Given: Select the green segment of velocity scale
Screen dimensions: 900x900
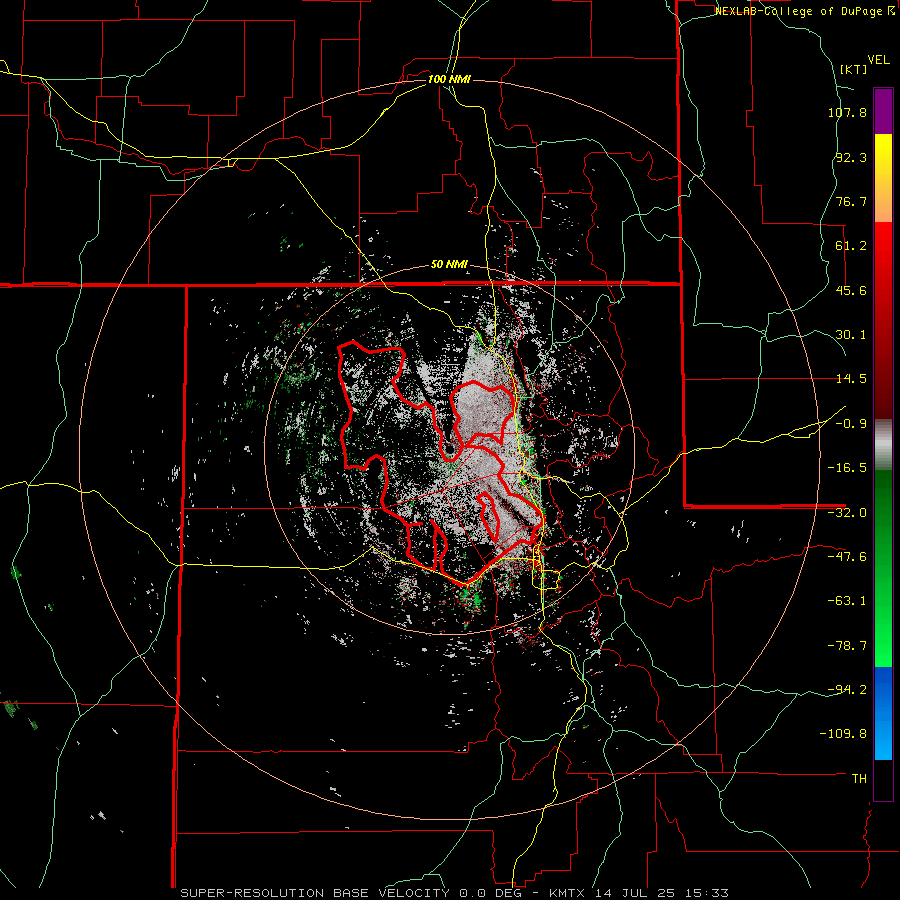Looking at the screenshot, I should [x=883, y=568].
